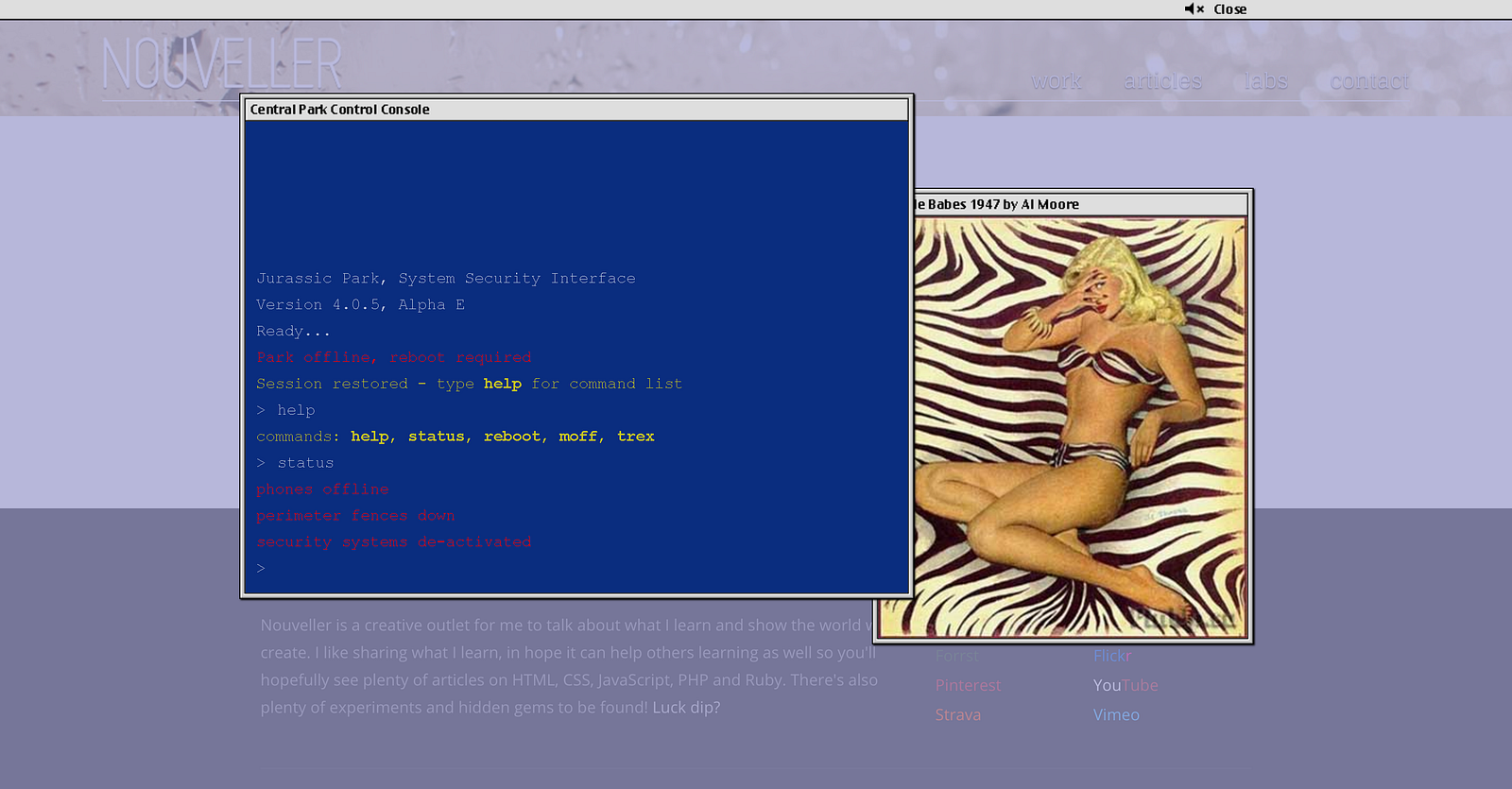Image resolution: width=1512 pixels, height=789 pixels.
Task: Focus the console command prompt line
Action: [x=576, y=568]
